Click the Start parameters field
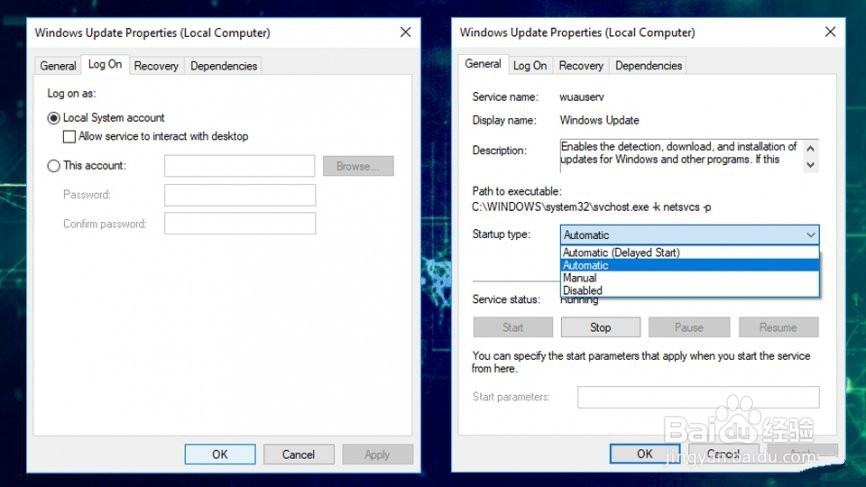 click(698, 397)
